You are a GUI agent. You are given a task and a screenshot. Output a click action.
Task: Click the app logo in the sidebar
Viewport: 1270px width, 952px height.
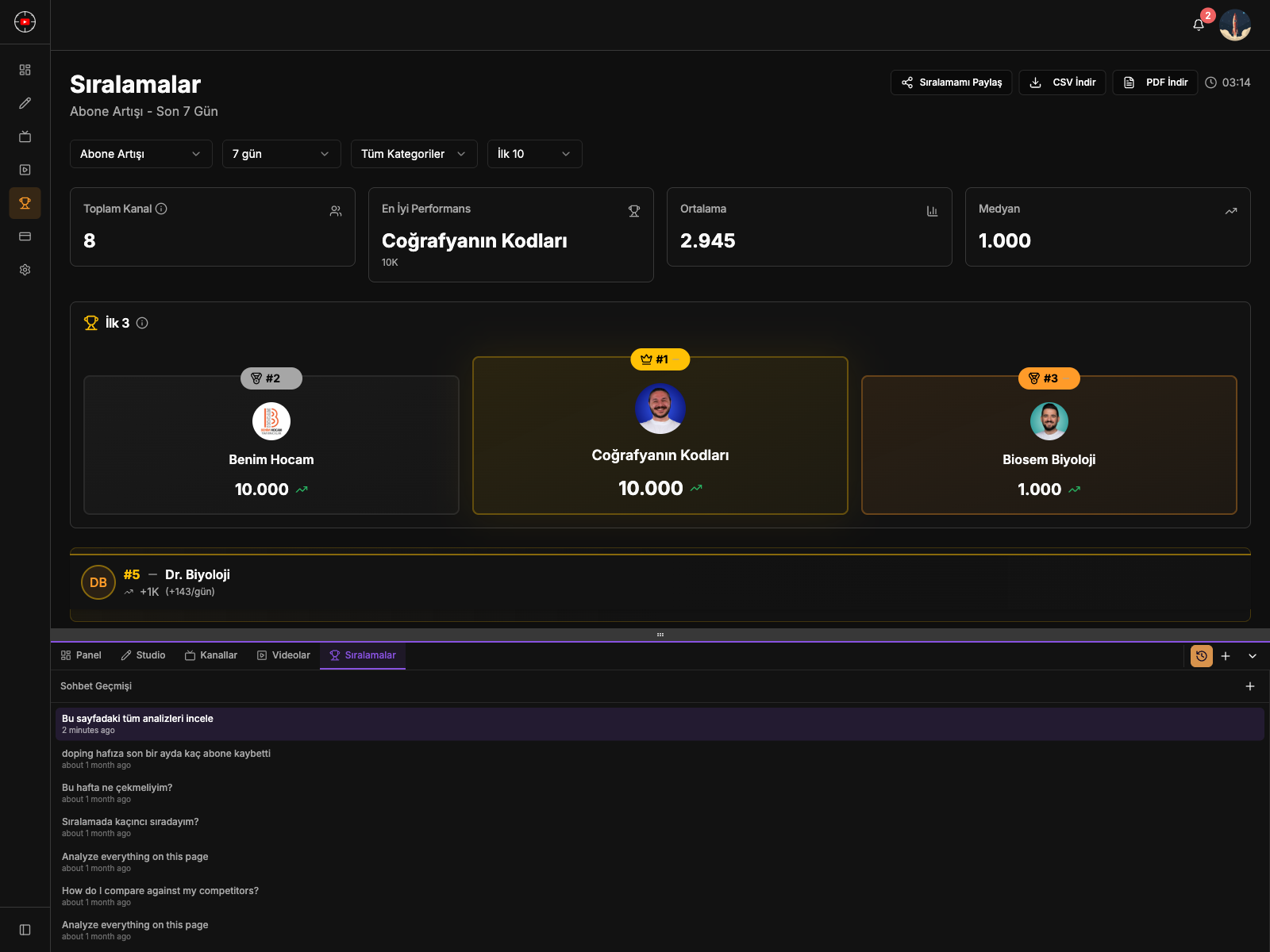(x=25, y=21)
